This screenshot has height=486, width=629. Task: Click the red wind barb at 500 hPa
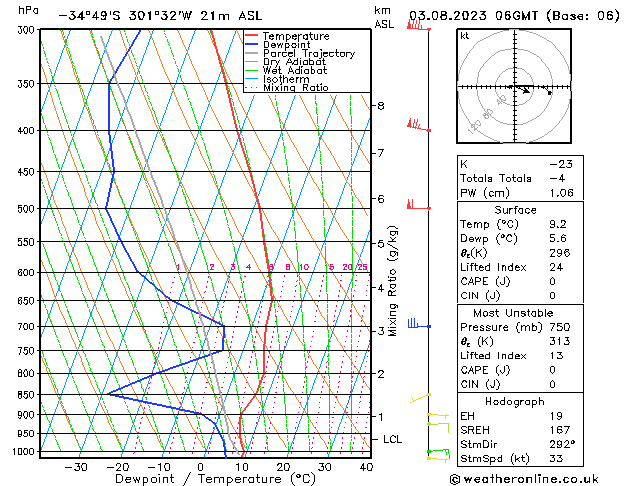tap(418, 205)
